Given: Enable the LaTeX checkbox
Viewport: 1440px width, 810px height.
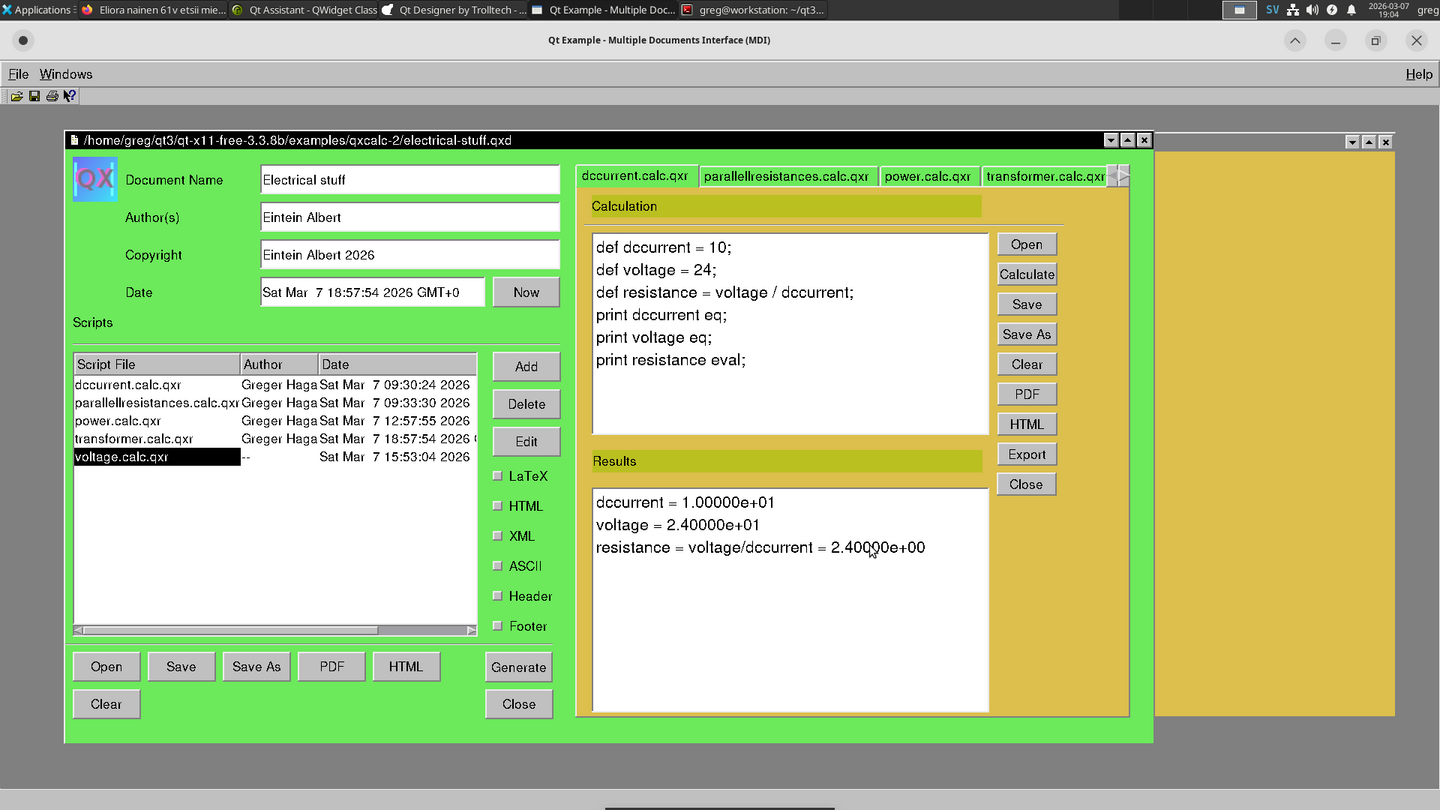Looking at the screenshot, I should coord(498,476).
